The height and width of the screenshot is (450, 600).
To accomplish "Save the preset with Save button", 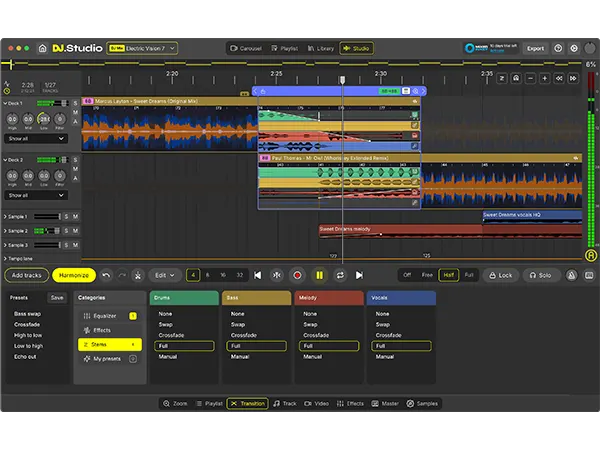I will click(x=57, y=298).
